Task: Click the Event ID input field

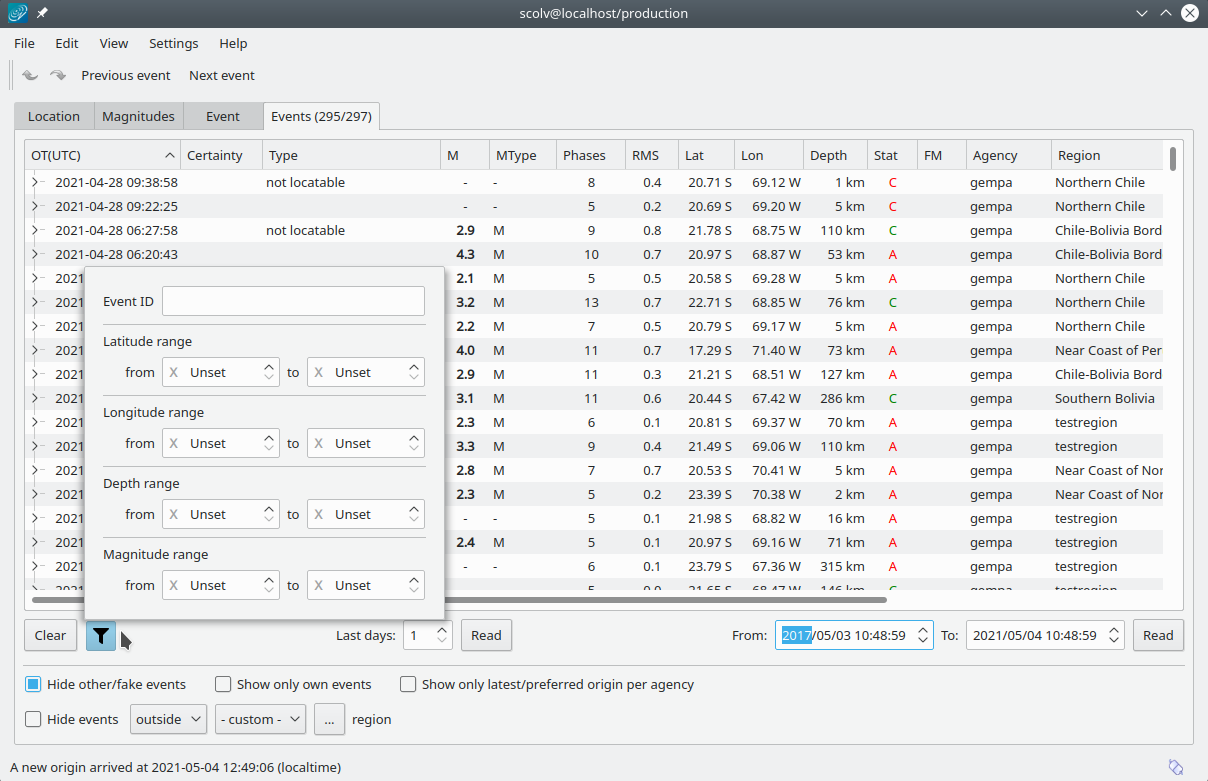Action: point(293,301)
